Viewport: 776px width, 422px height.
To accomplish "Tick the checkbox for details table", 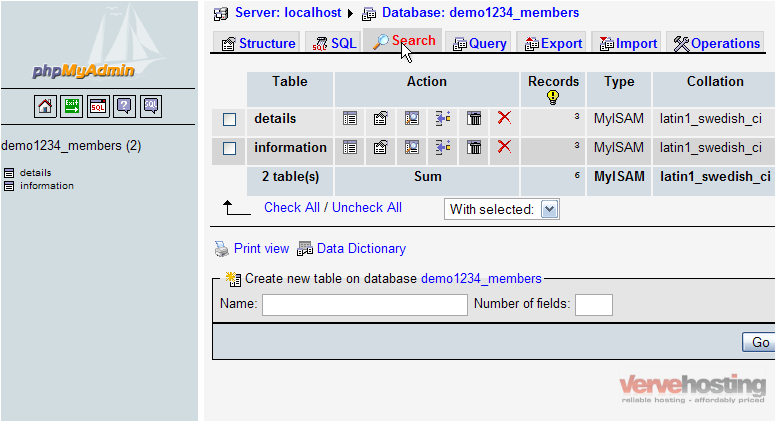I will tap(229, 119).
